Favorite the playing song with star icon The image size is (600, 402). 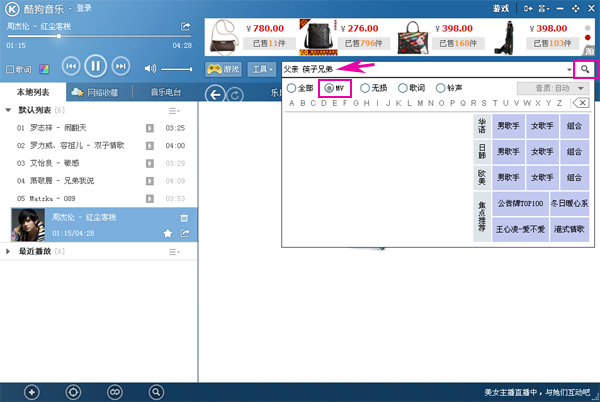[x=168, y=233]
